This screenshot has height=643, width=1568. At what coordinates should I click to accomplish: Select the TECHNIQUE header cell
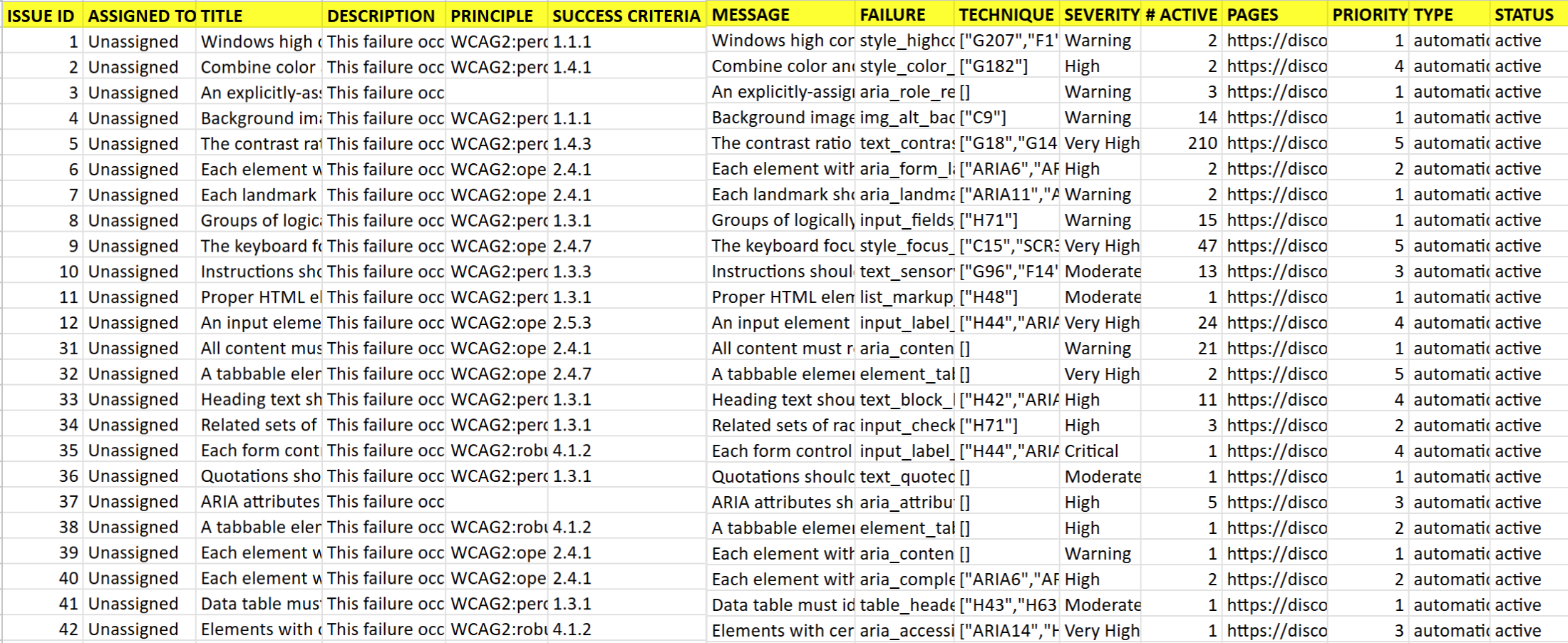(1006, 15)
